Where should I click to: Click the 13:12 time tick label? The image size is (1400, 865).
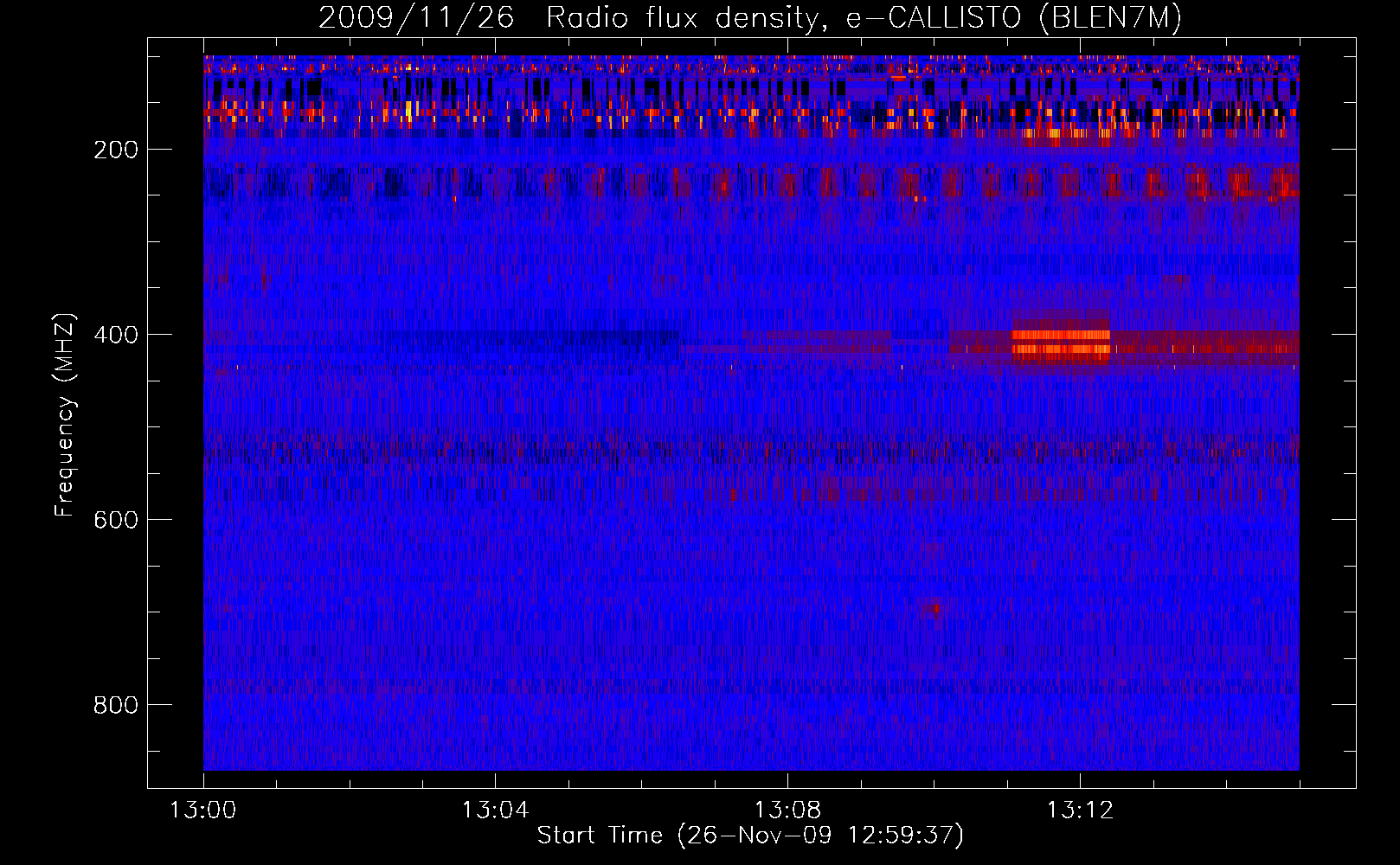coord(1080,811)
